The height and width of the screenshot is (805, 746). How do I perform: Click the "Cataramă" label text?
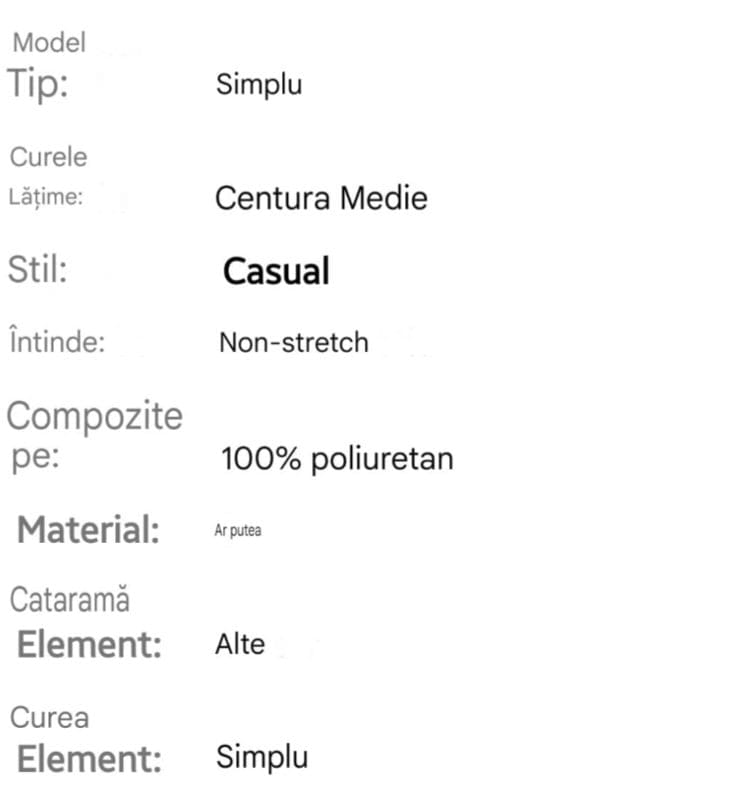70,600
